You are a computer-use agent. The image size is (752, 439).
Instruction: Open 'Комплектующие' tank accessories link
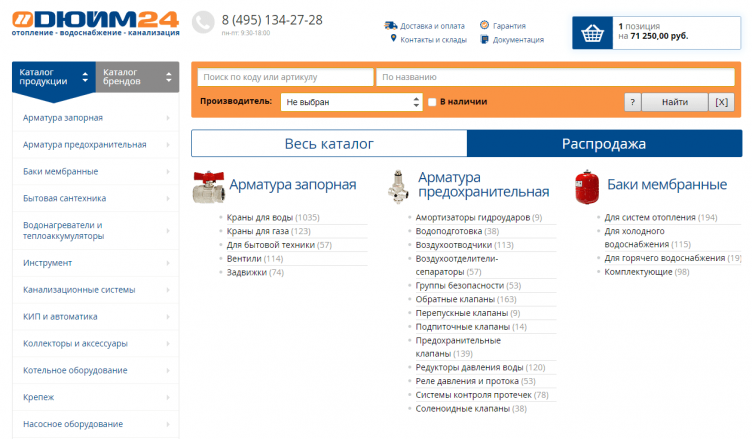click(638, 272)
